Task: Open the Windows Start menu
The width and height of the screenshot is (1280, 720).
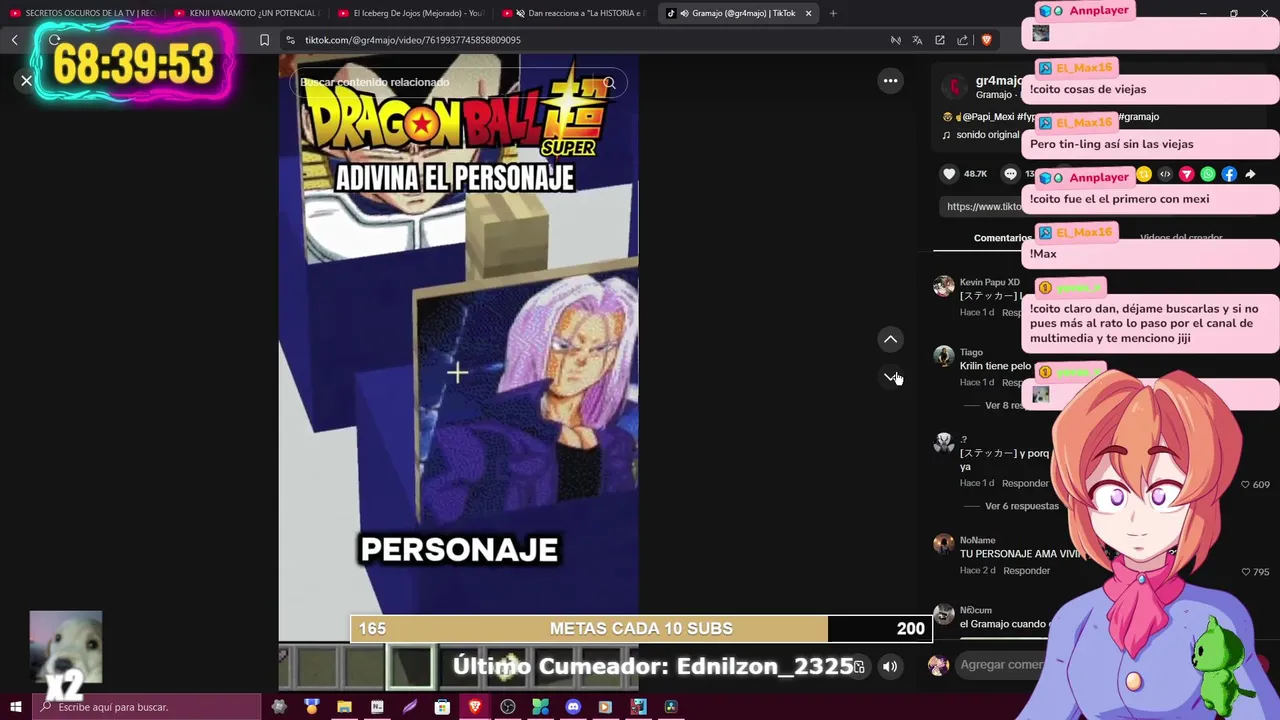Action: coord(15,707)
